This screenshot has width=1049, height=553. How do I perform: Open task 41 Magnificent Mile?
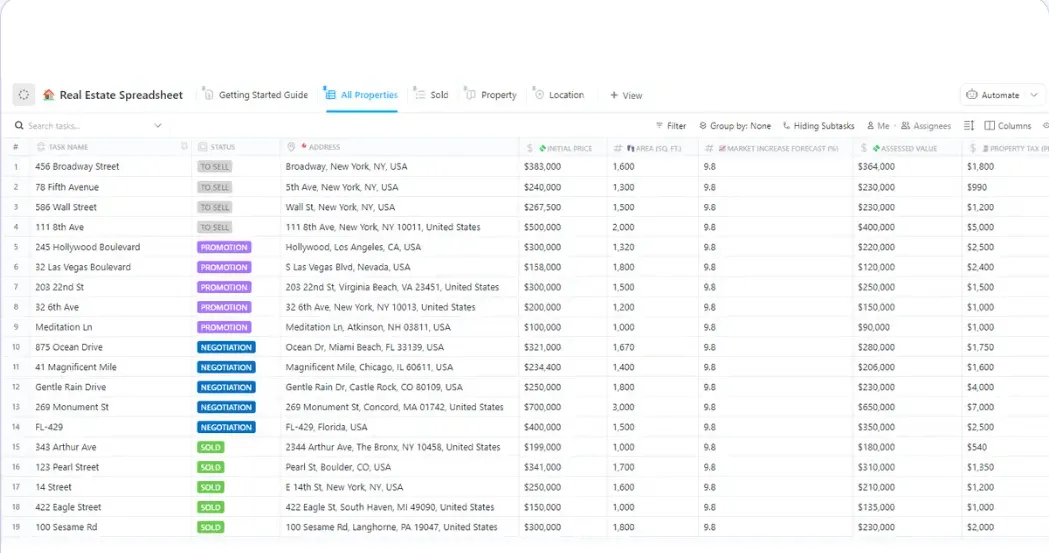click(76, 367)
